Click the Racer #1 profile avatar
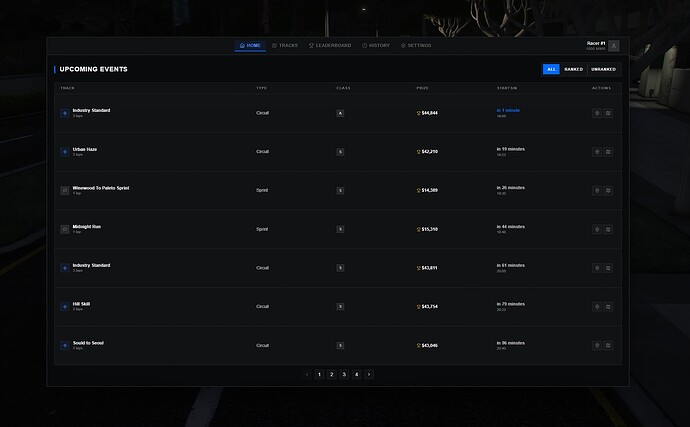 click(x=613, y=46)
